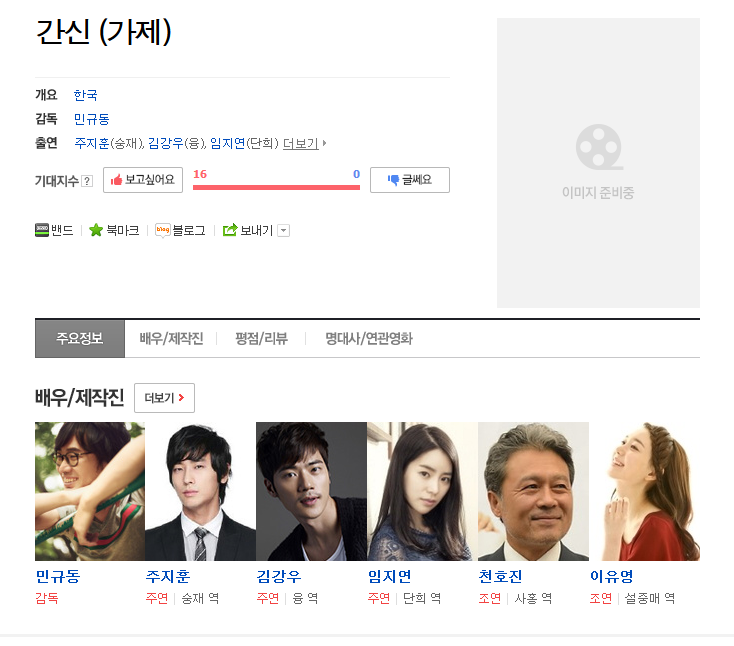Click the thumbs-up 보고싶어요 button

(x=143, y=180)
